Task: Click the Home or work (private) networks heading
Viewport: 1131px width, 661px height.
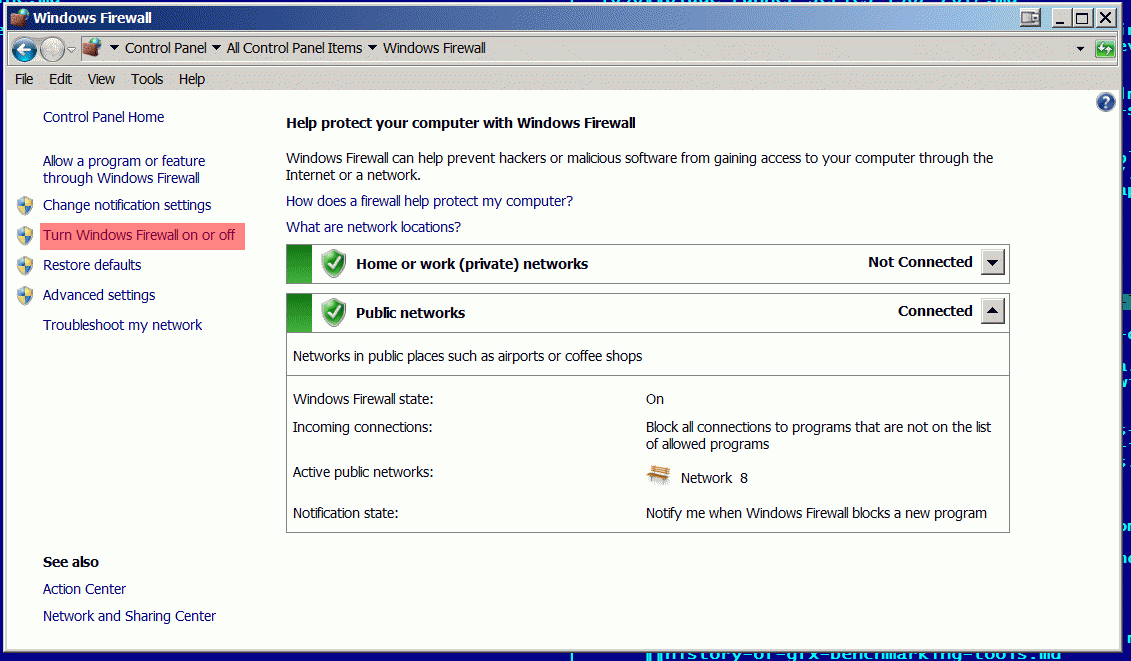Action: click(x=472, y=264)
